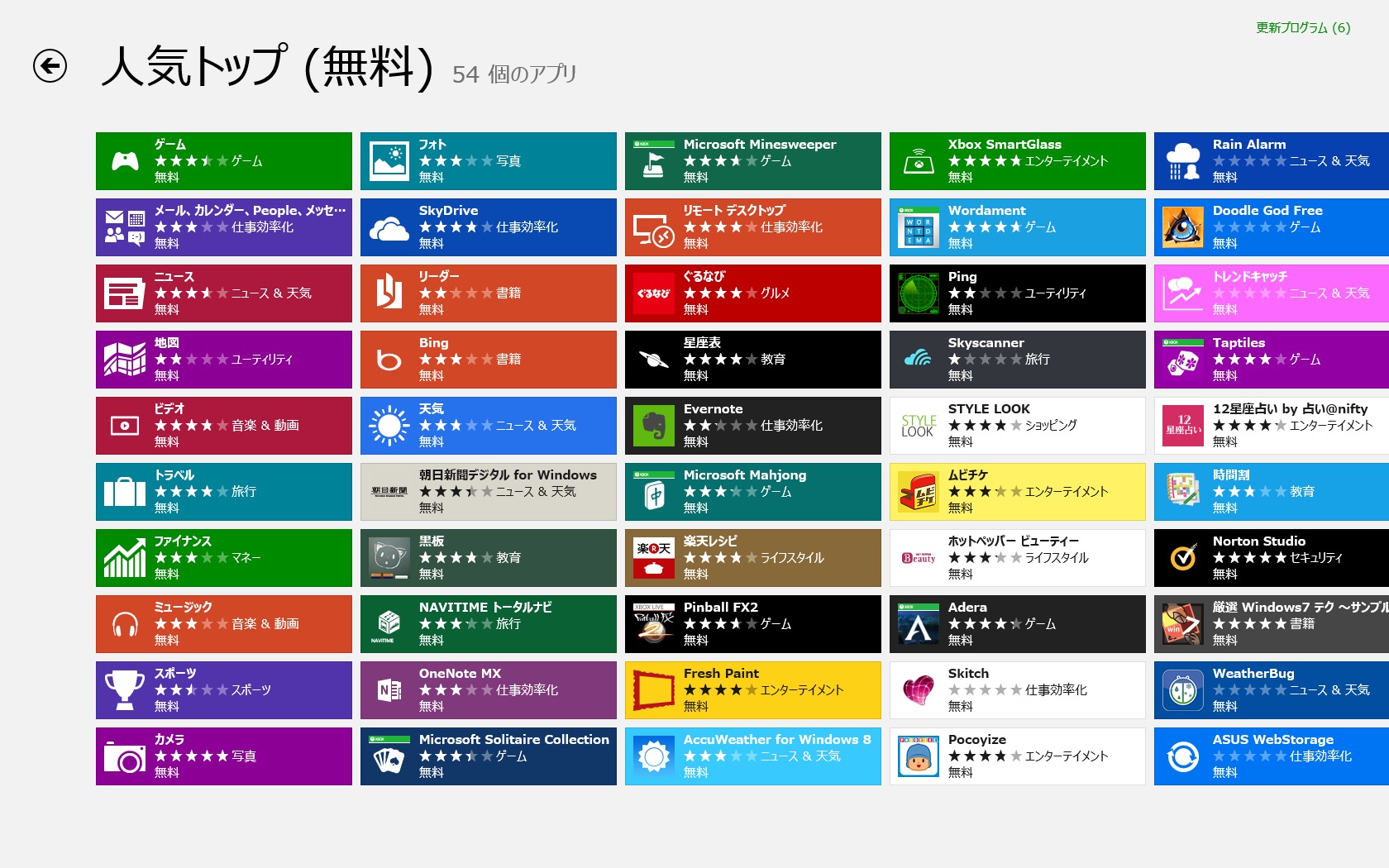This screenshot has width=1389, height=868.
Task: Open the ビデオ app title
Action: tap(169, 409)
